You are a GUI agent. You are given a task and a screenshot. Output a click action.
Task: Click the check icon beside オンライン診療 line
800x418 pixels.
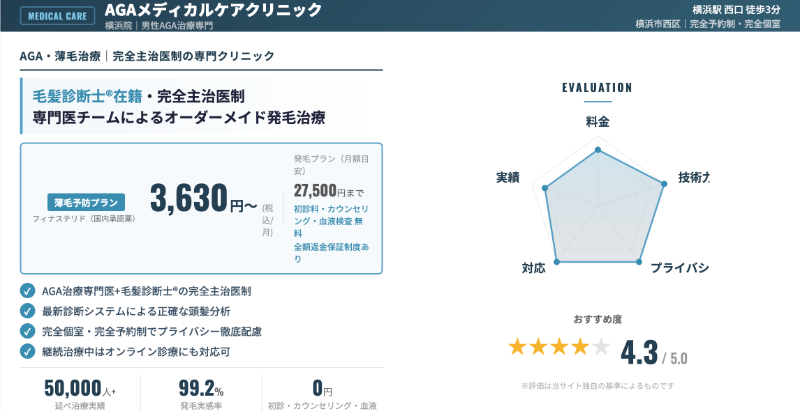pos(27,351)
